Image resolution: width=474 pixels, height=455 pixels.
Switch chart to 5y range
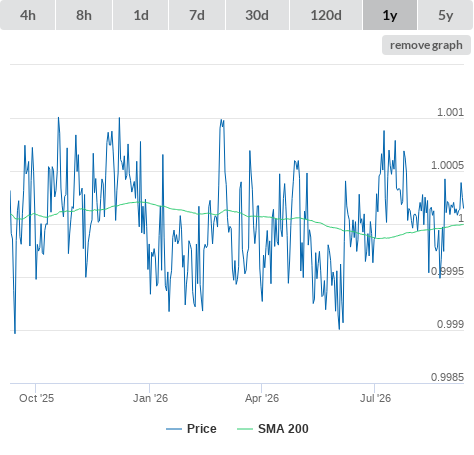pos(446,15)
